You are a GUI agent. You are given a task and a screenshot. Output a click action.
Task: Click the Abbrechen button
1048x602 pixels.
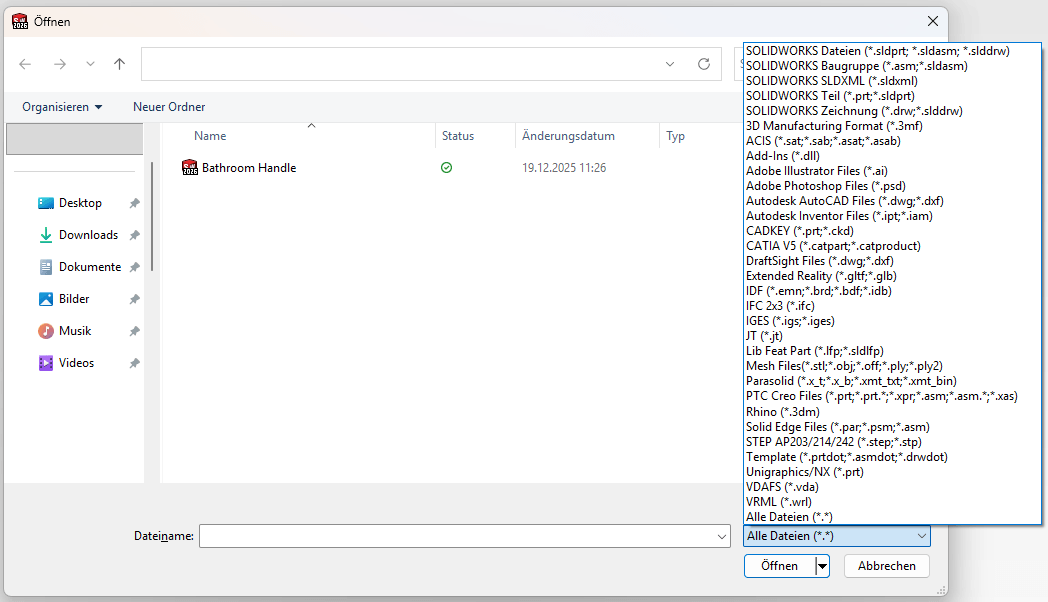tap(886, 566)
